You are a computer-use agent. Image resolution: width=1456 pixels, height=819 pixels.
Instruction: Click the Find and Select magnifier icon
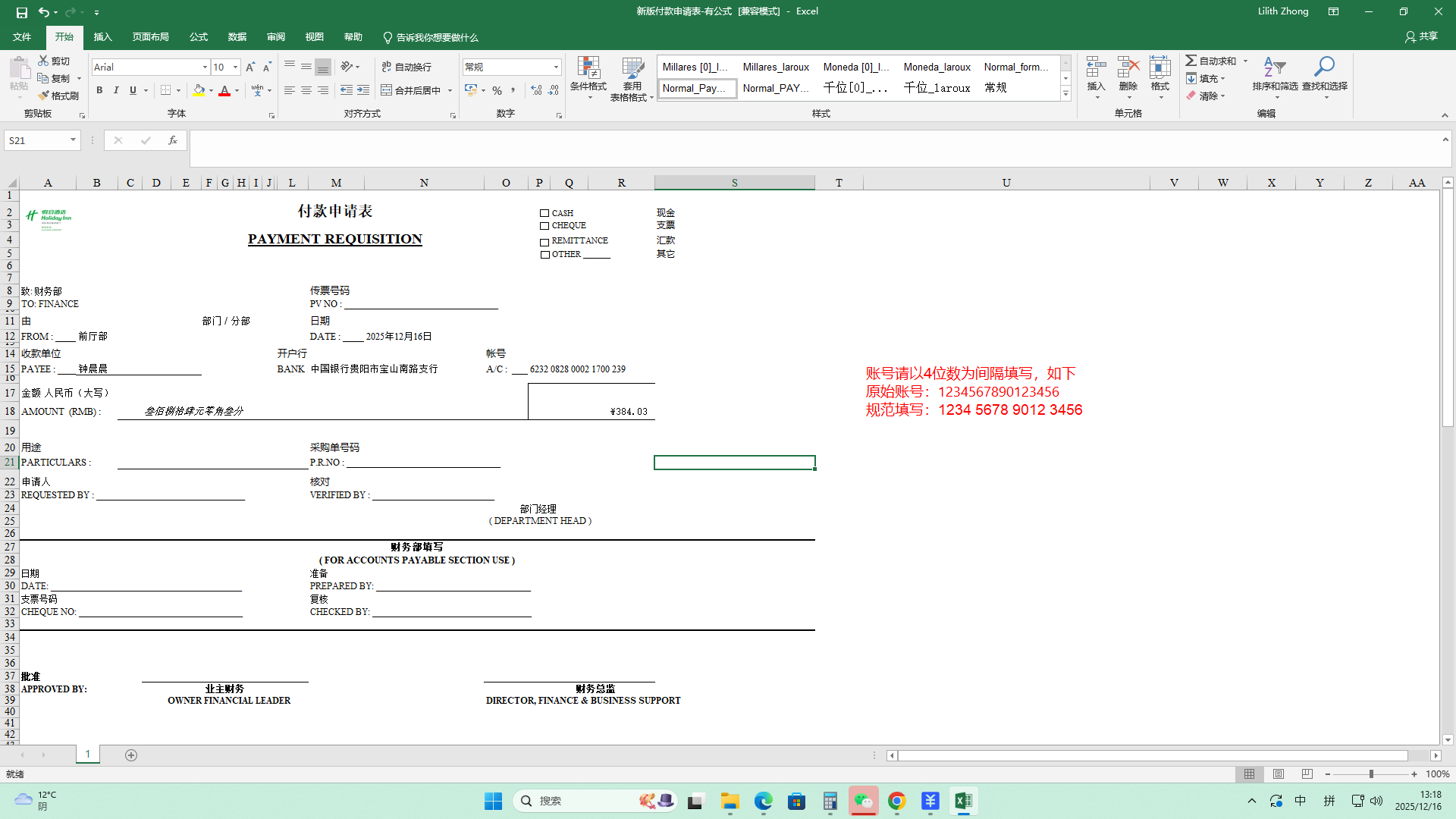click(x=1324, y=67)
